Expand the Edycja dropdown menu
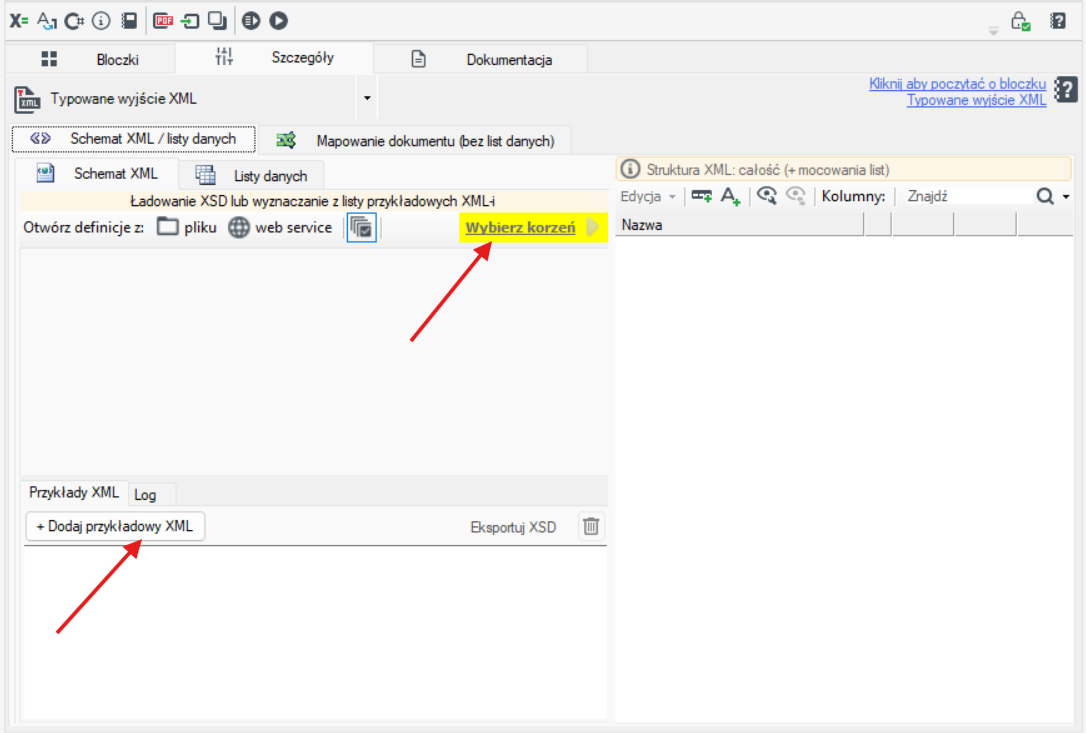 [648, 196]
